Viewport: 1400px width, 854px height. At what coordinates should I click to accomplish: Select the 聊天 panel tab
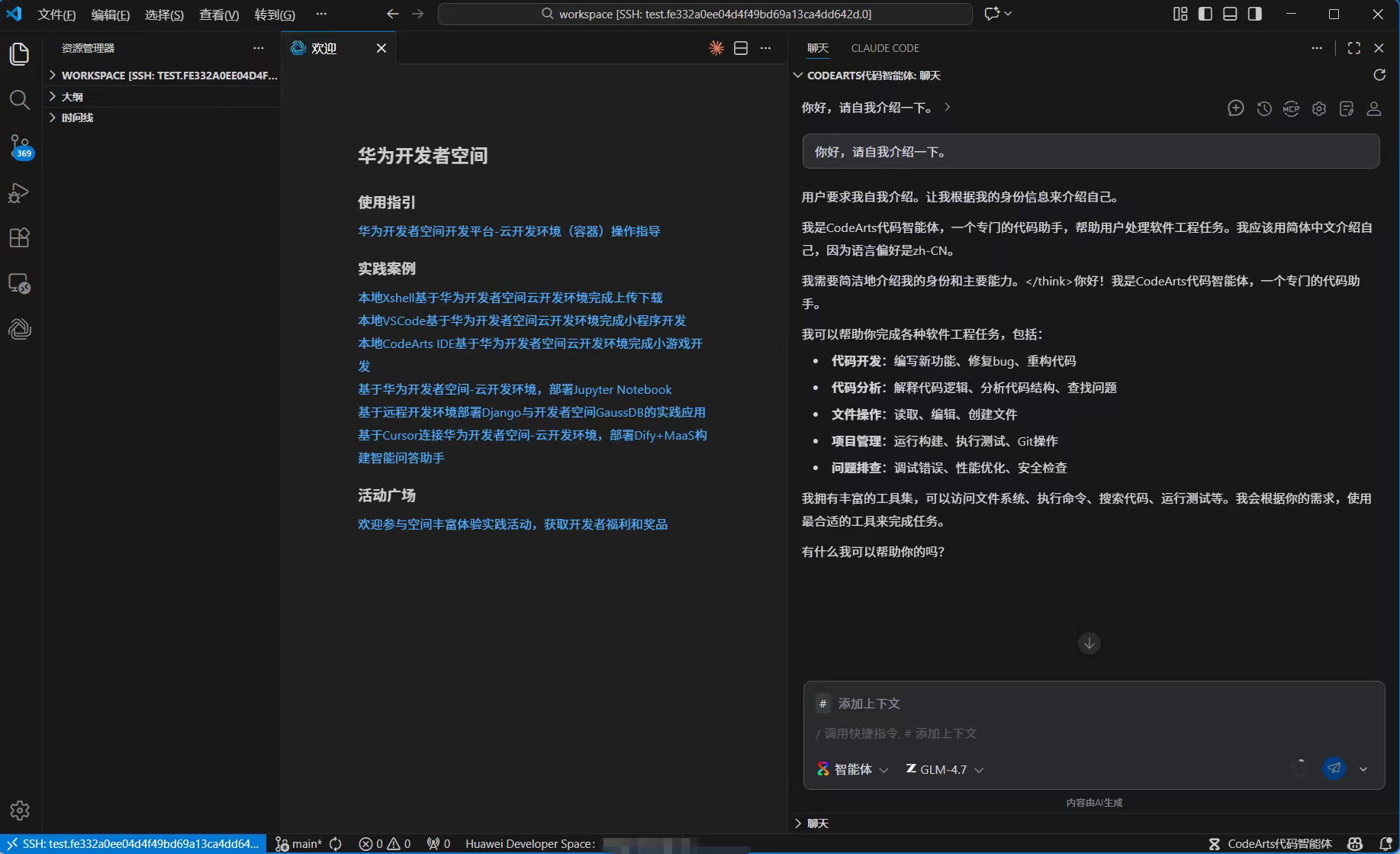pos(818,48)
